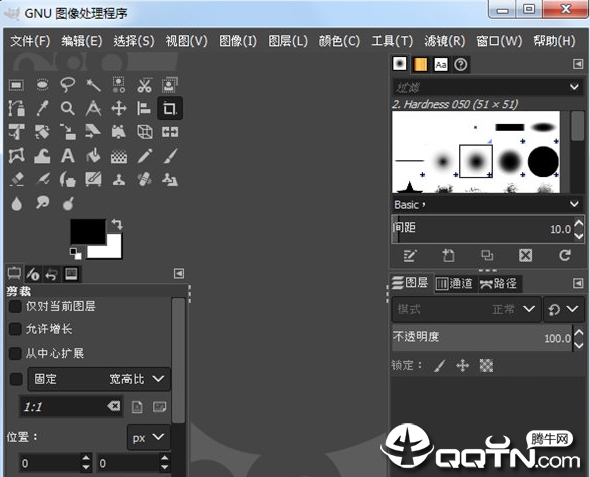Open brushes panel configuration menu arrow
Viewport: 590px width, 477px height.
point(578,64)
